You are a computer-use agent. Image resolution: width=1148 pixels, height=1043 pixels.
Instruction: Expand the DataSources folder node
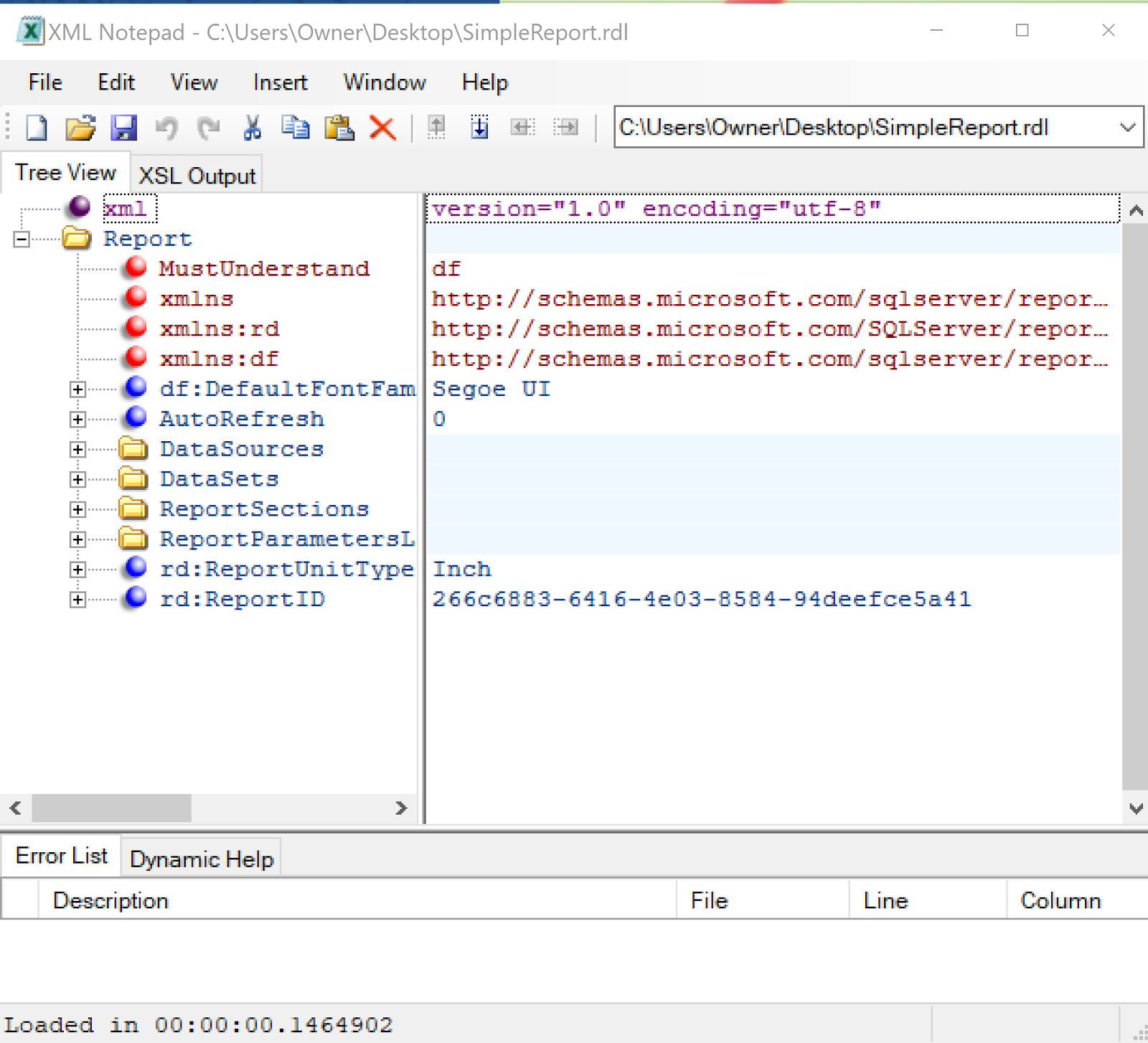(77, 448)
